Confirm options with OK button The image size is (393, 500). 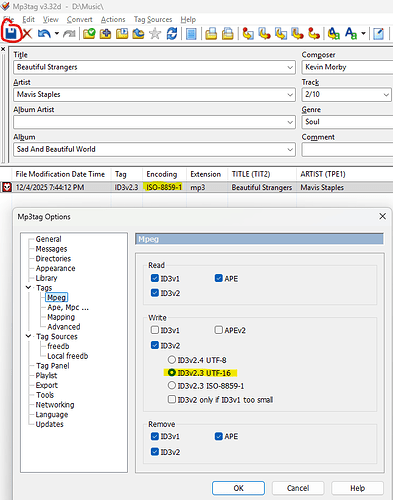238,488
